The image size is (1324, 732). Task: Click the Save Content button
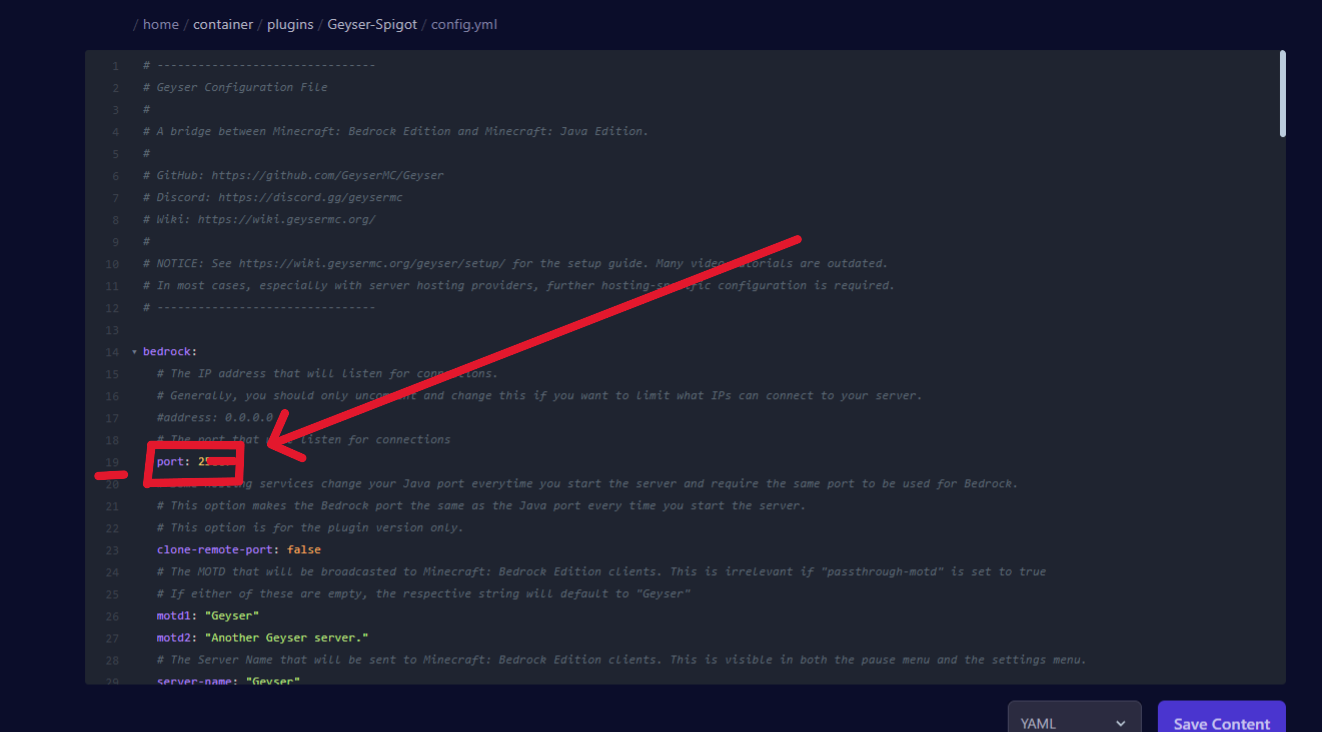(x=1220, y=718)
